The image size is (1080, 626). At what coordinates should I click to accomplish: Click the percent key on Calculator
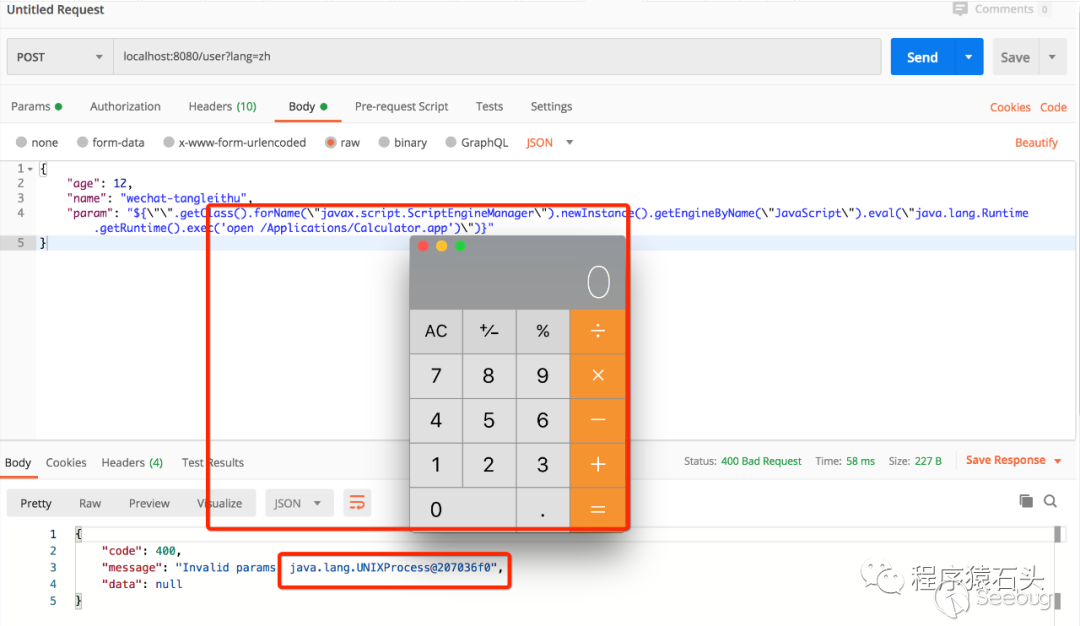click(x=543, y=331)
